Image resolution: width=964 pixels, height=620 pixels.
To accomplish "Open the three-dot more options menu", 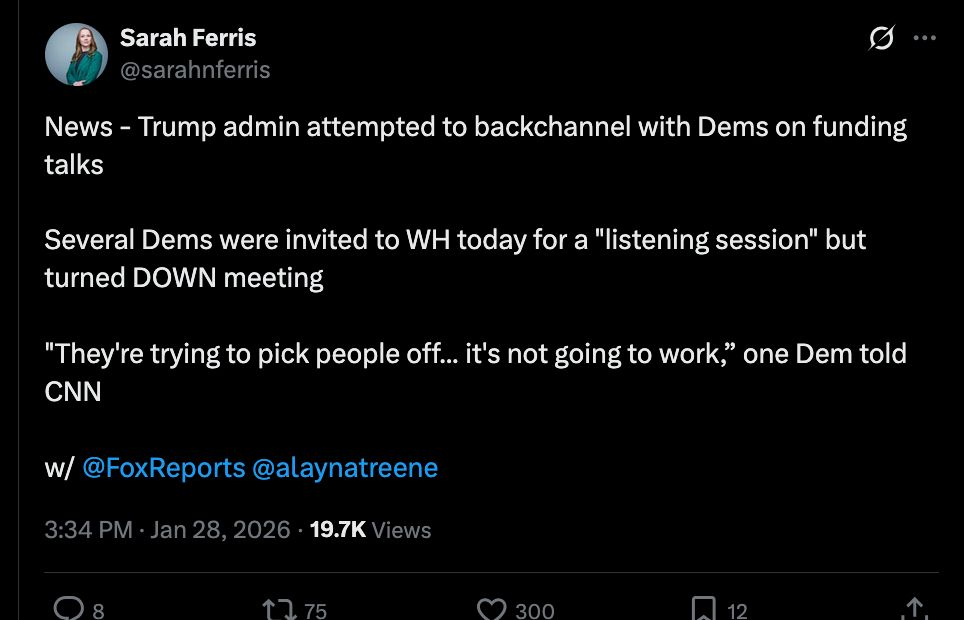I will click(x=925, y=39).
